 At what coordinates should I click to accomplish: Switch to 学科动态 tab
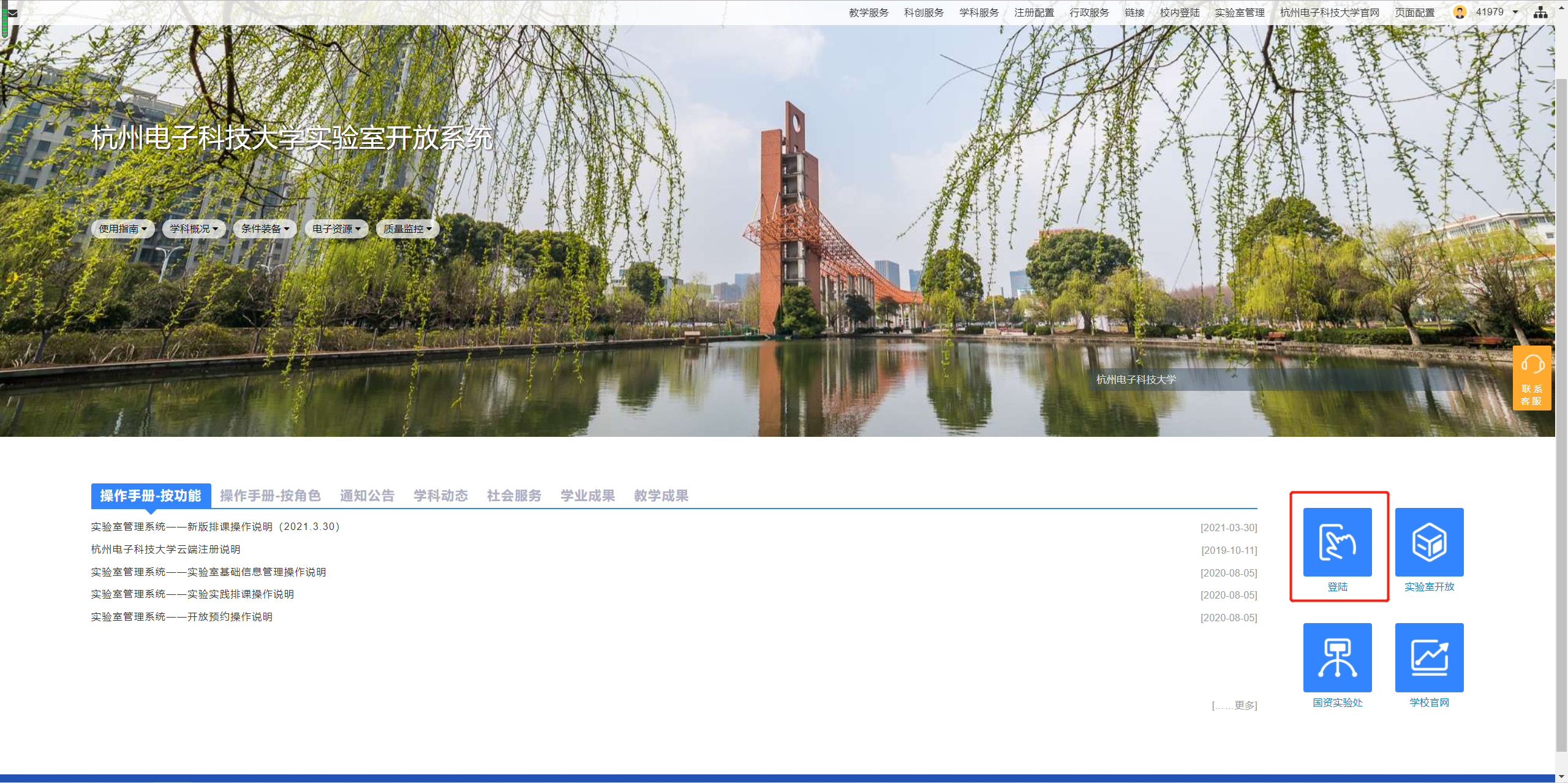(440, 496)
